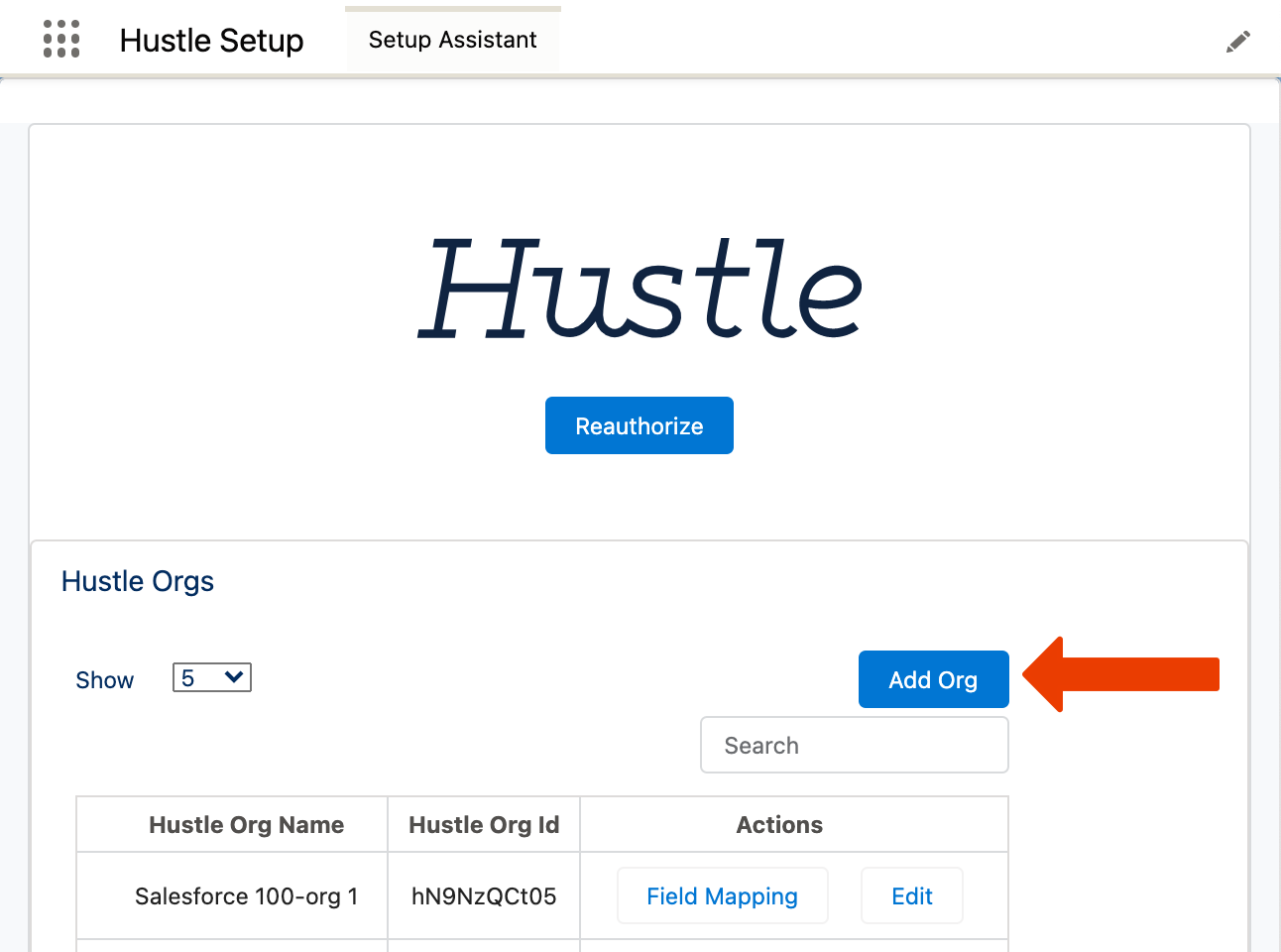Click the Hustle logo image
The height and width of the screenshot is (952, 1281).
(640, 289)
